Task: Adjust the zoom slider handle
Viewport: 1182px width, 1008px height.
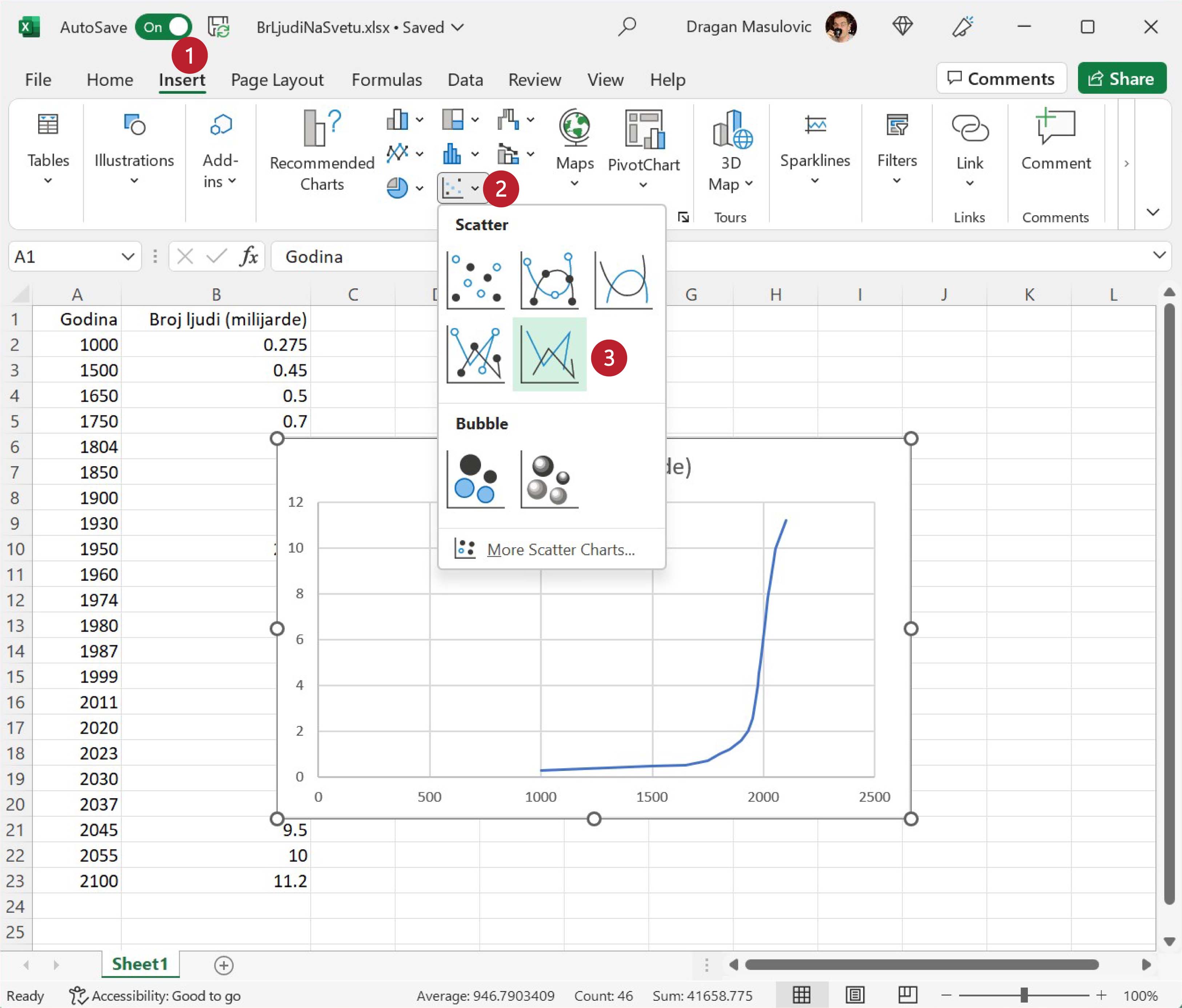Action: [x=1024, y=995]
